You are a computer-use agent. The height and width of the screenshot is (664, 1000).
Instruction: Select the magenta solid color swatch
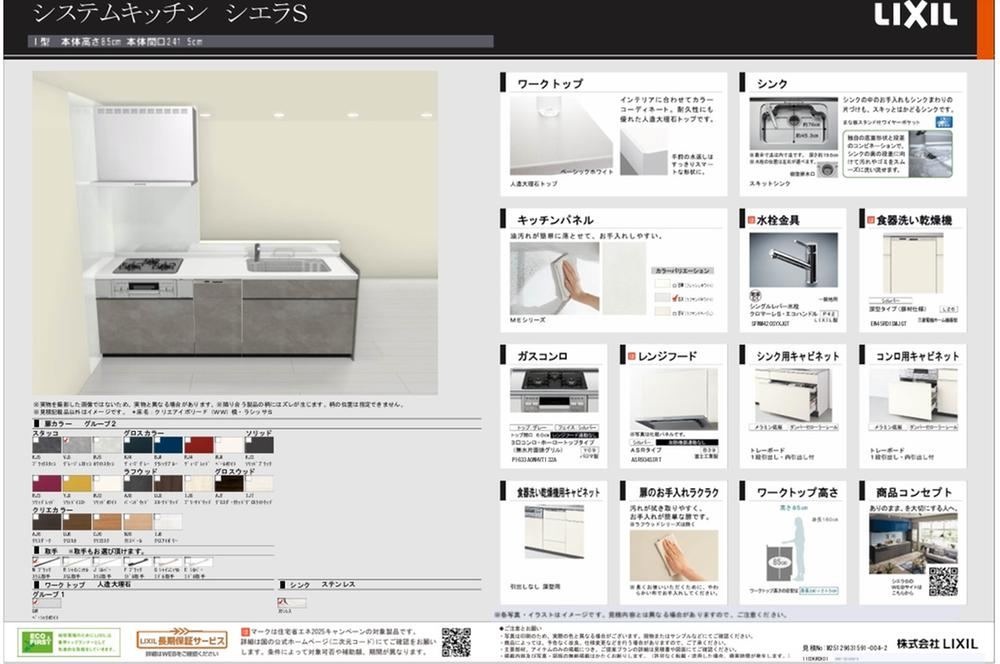(x=47, y=483)
